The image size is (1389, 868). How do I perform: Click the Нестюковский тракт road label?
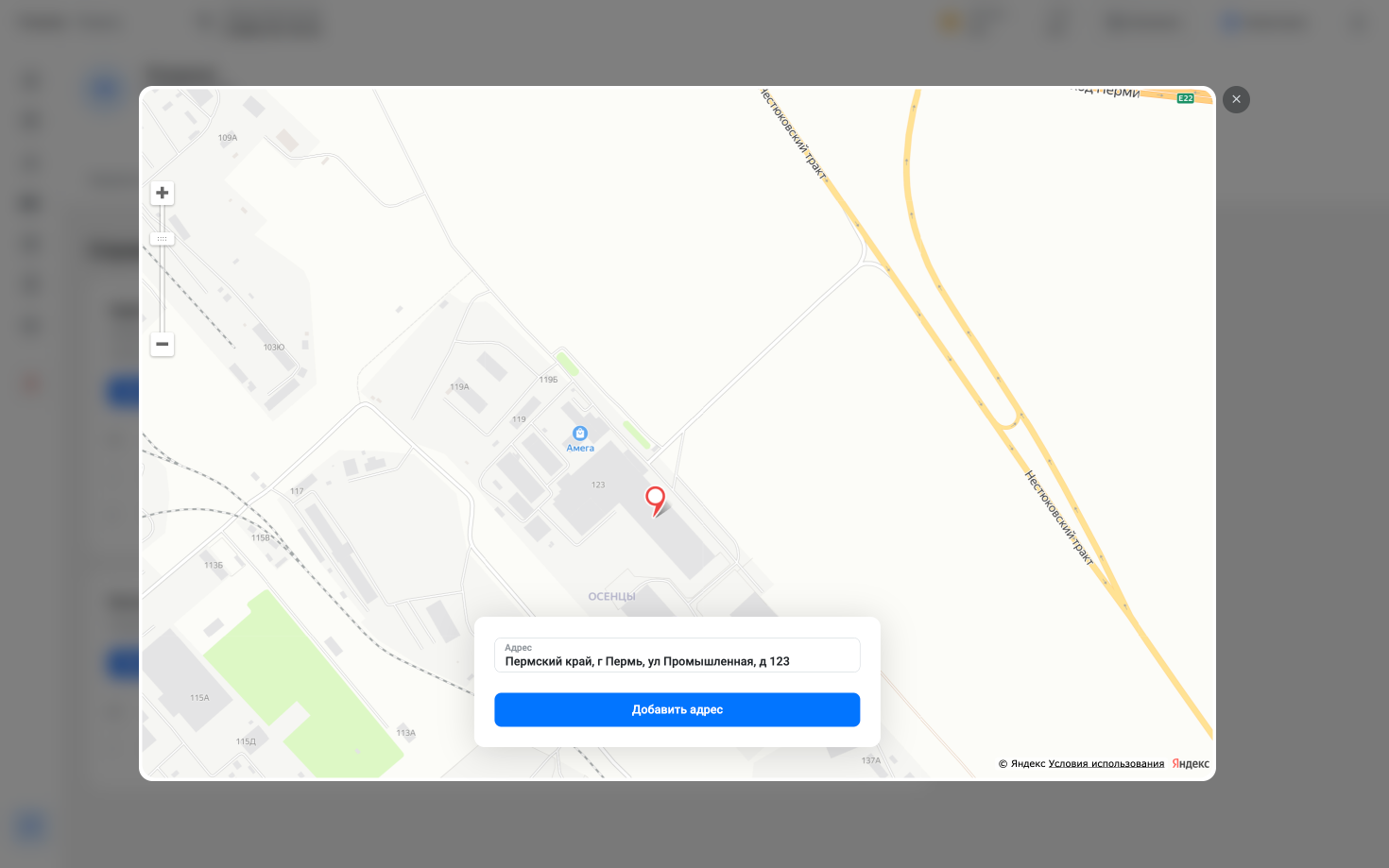(1059, 519)
